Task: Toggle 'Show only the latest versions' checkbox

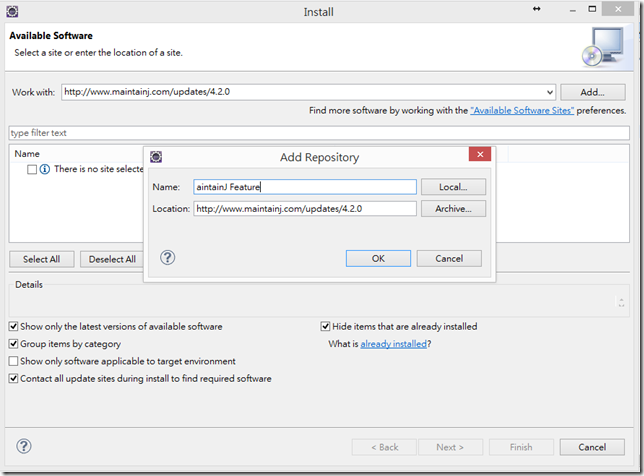Action: click(14, 327)
